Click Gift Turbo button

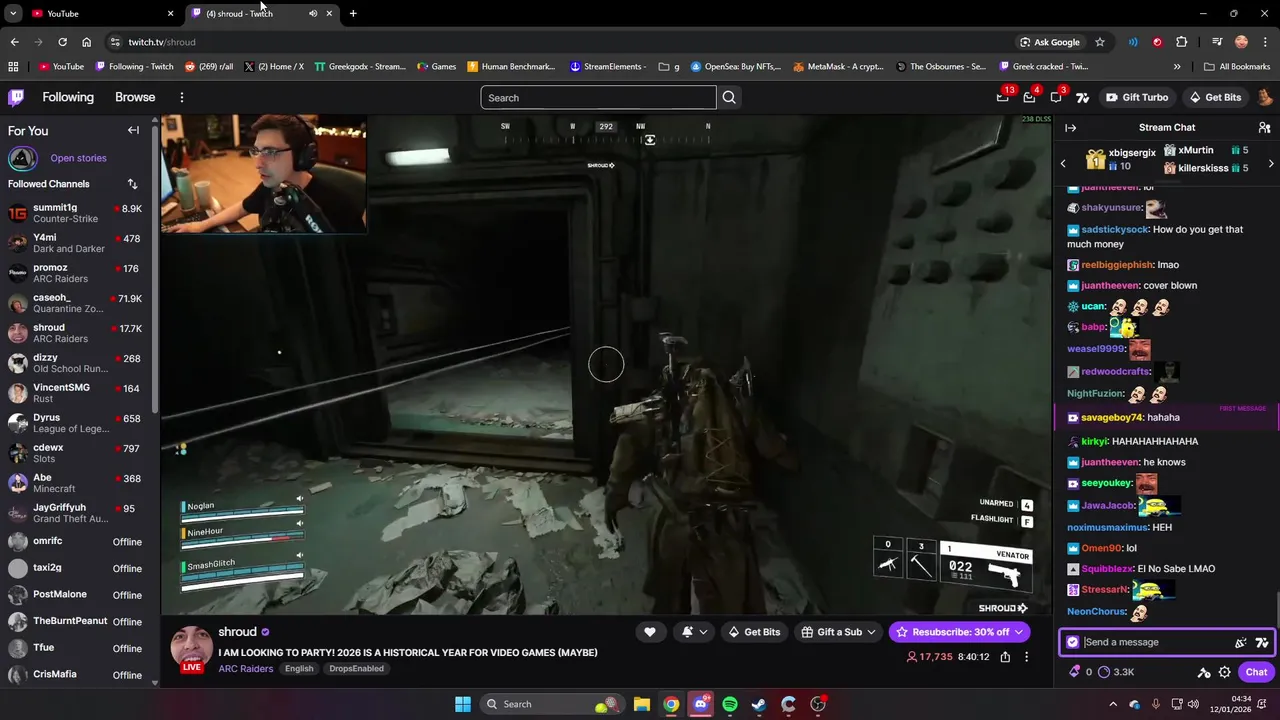tap(1137, 97)
